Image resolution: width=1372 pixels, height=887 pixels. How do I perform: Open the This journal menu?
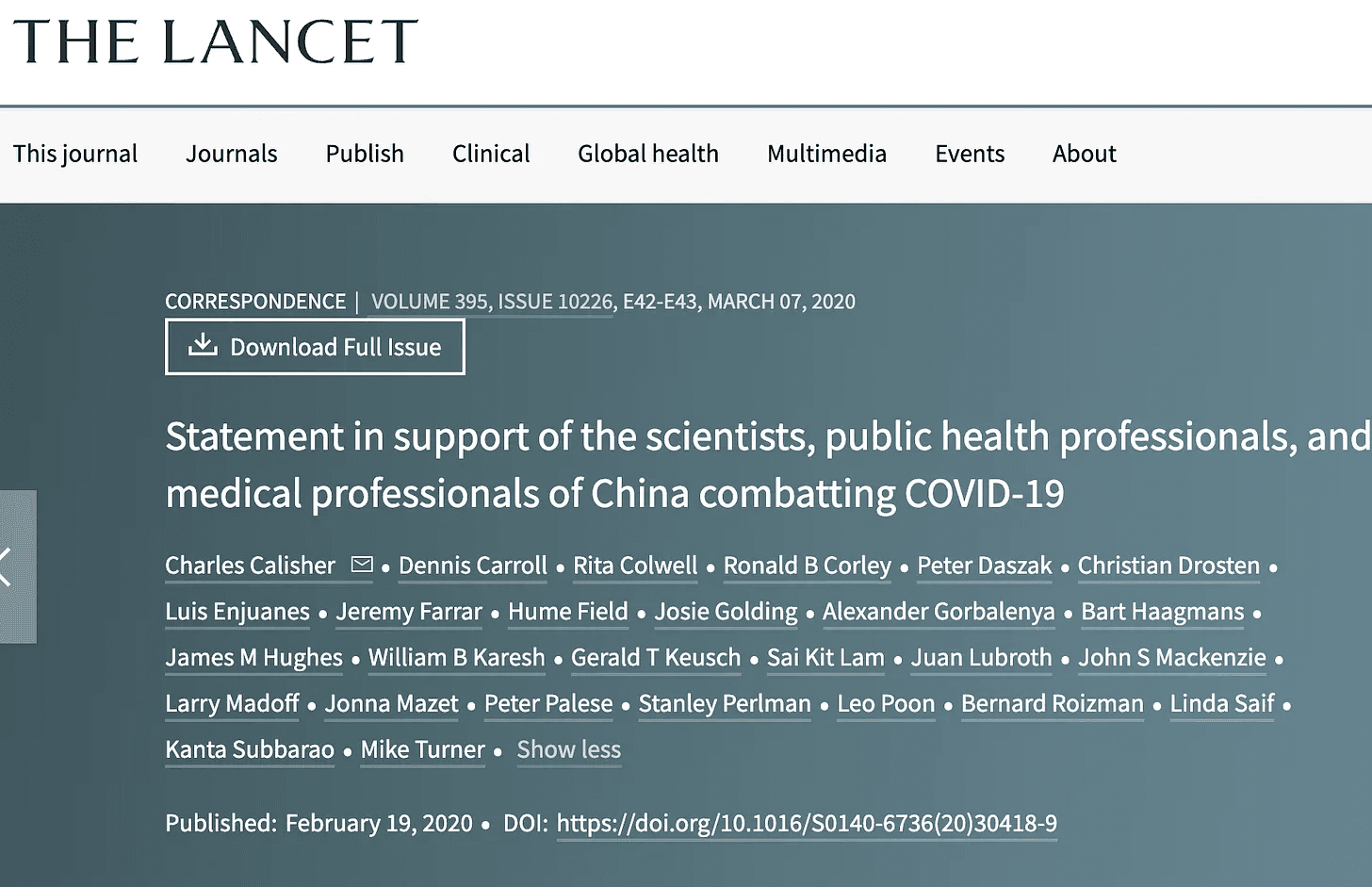(x=75, y=154)
